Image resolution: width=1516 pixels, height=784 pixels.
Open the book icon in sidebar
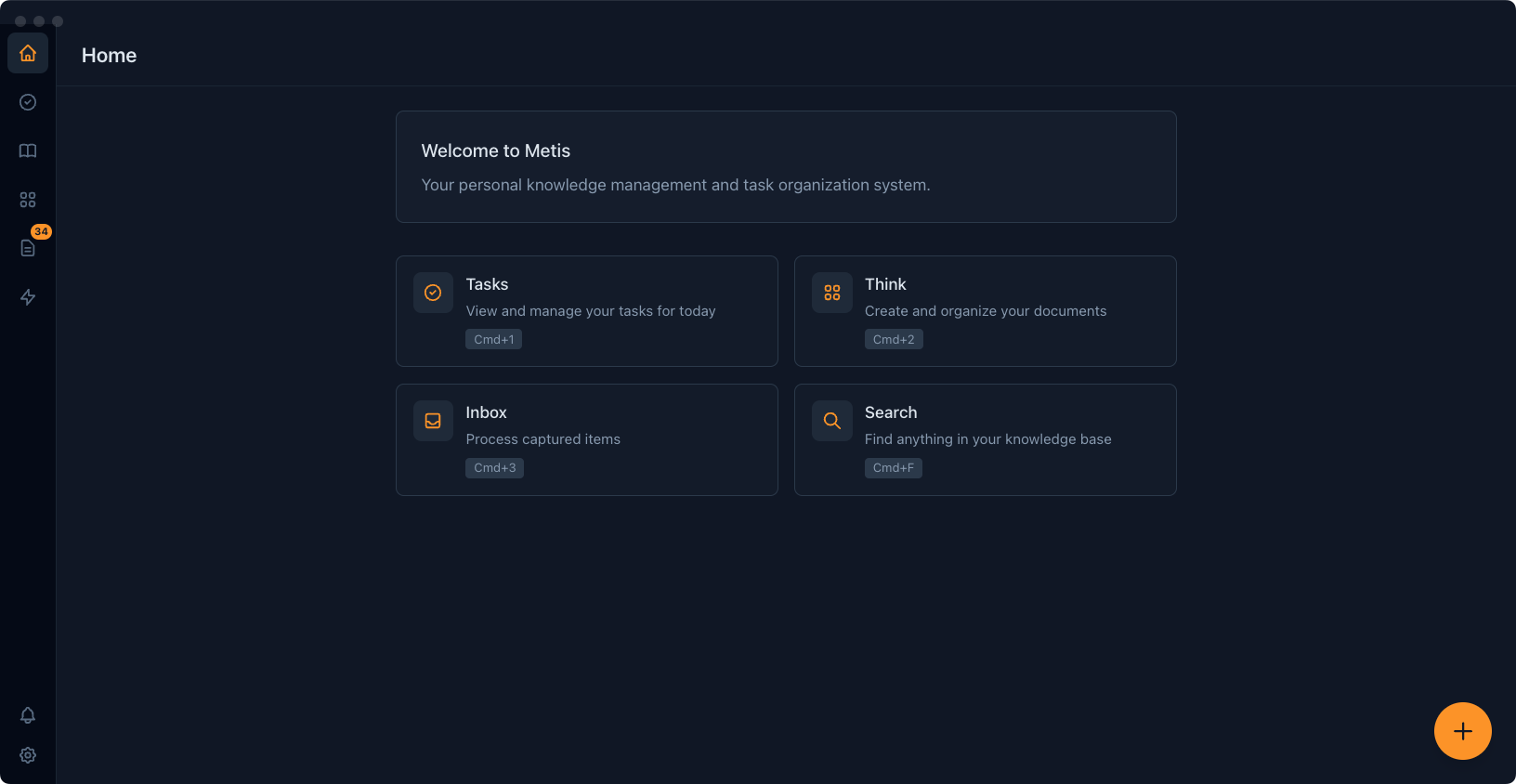click(28, 150)
